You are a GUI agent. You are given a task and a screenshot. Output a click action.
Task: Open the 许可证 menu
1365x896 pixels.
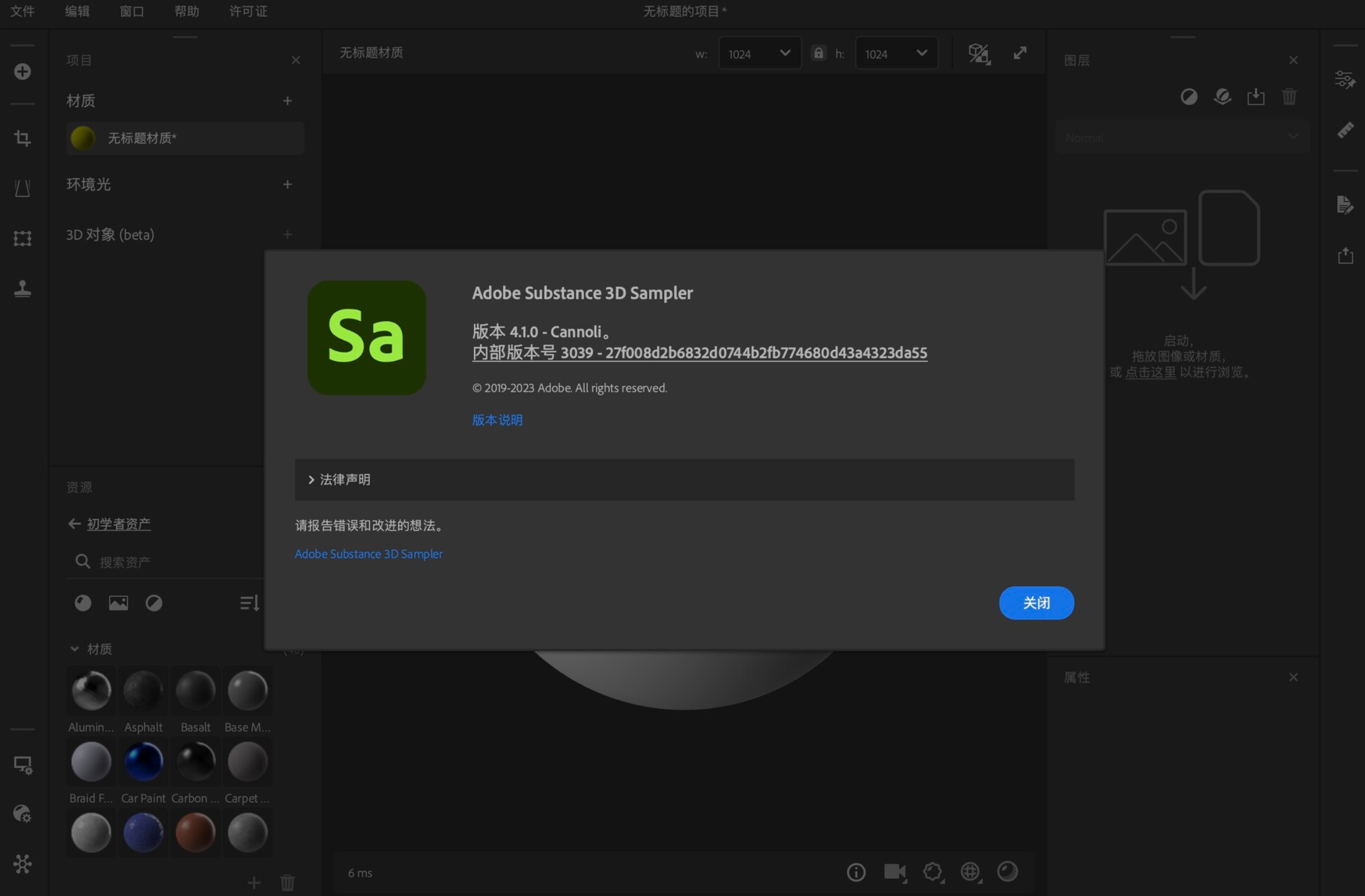tap(248, 11)
